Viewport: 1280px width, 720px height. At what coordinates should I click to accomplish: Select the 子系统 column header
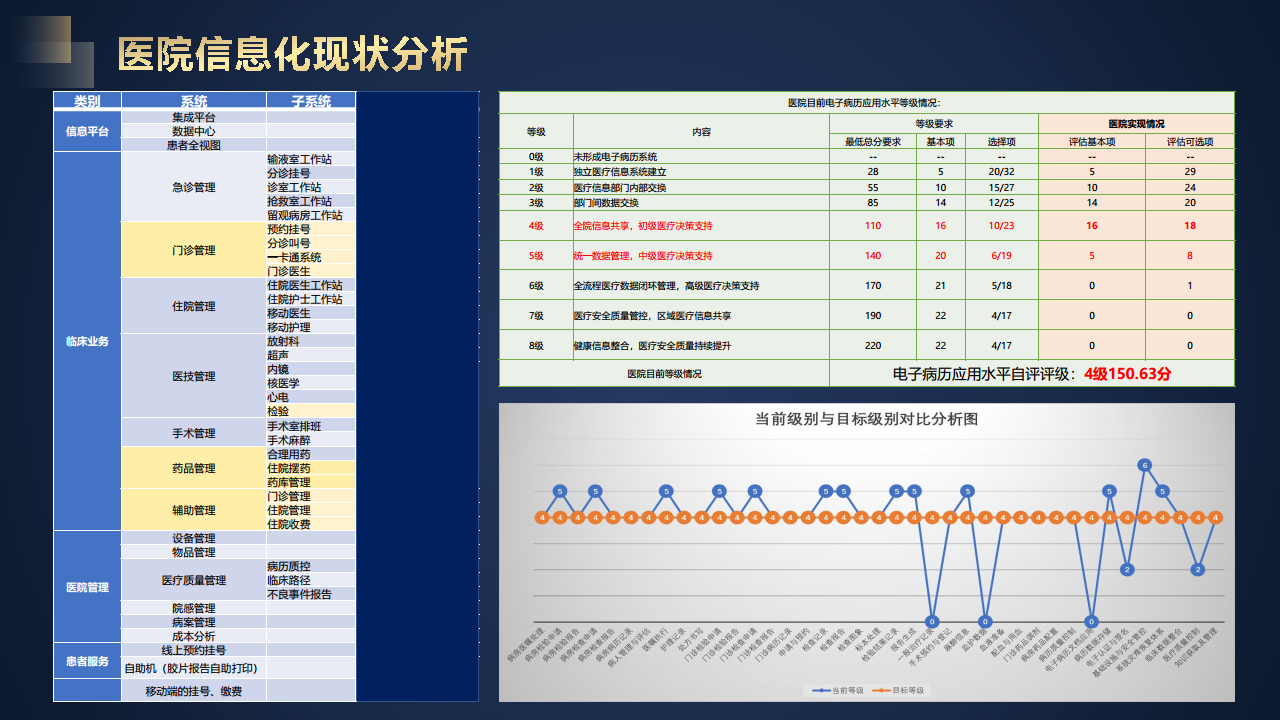311,101
